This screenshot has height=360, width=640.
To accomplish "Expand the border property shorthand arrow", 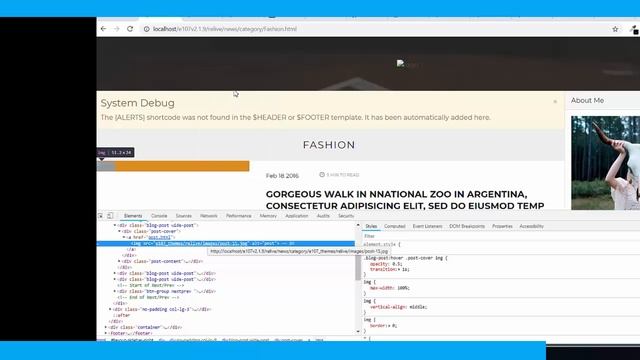I will pos(389,326).
